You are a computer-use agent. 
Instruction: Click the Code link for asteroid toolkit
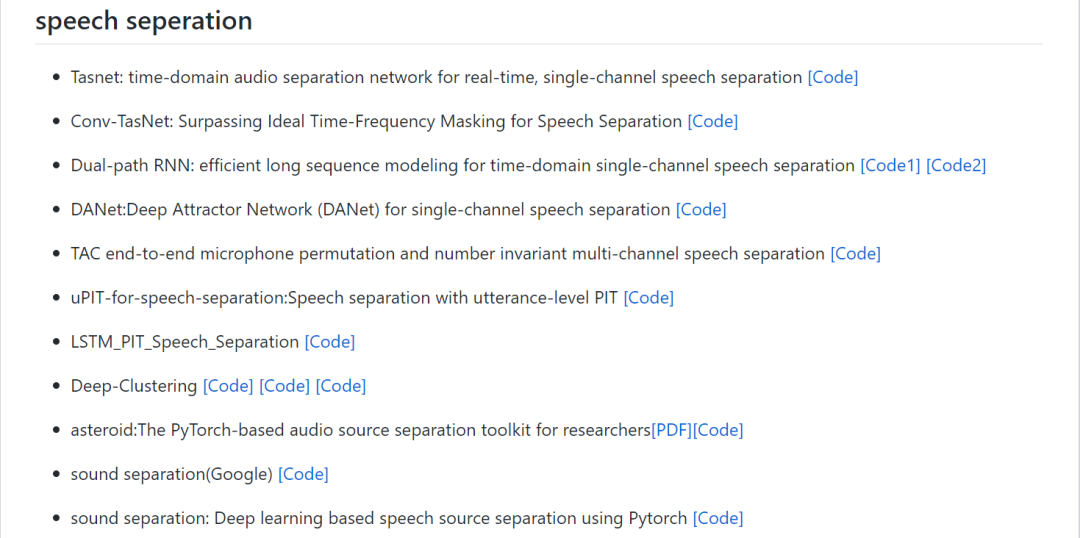pos(718,430)
